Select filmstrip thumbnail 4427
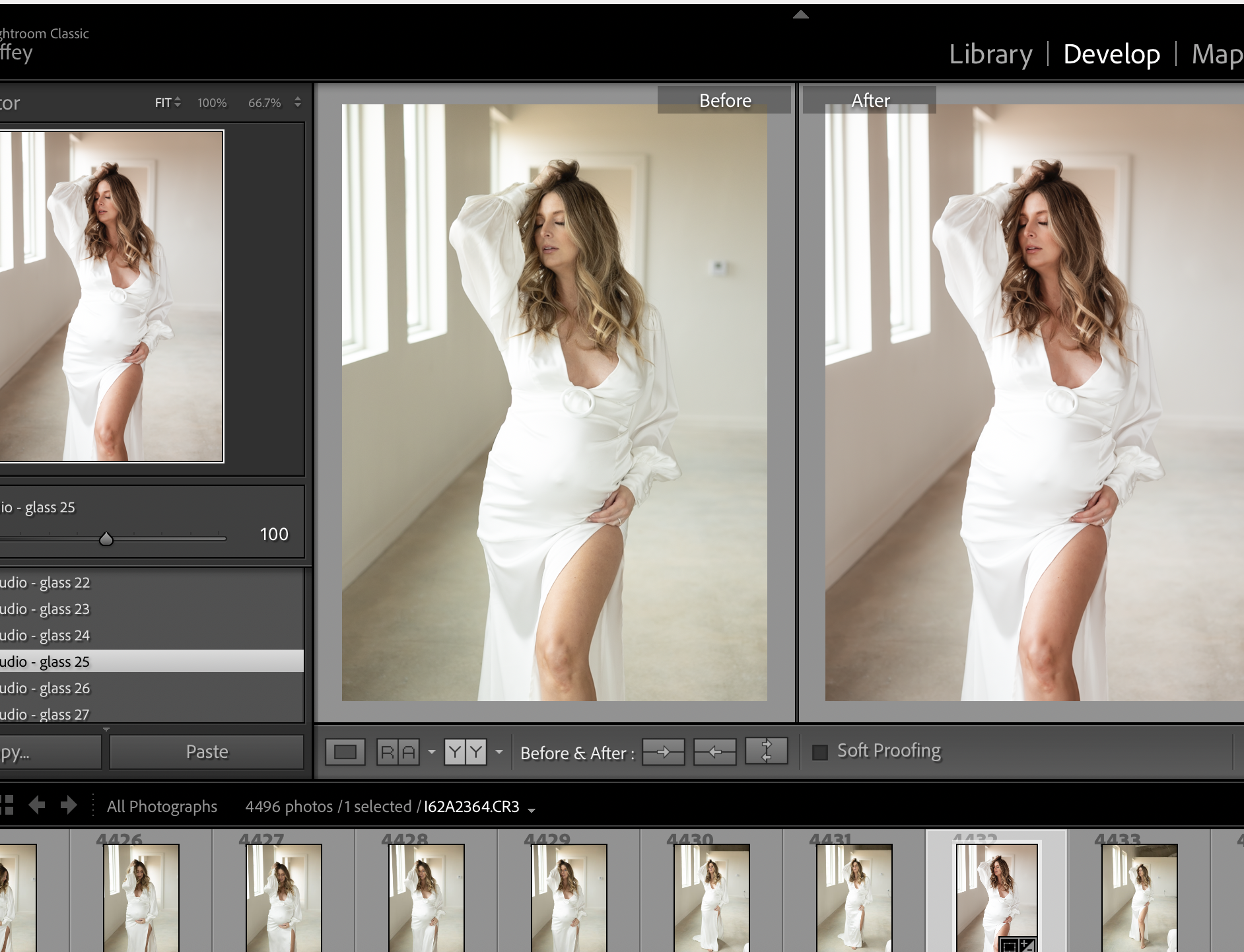 click(x=284, y=898)
